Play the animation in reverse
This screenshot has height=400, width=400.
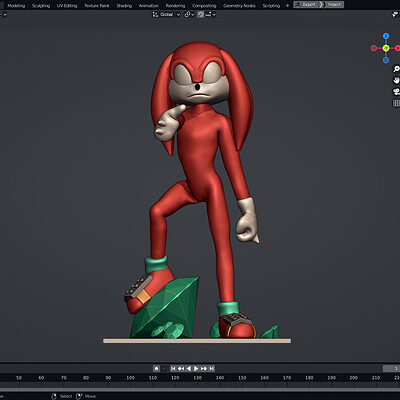pos(188,368)
